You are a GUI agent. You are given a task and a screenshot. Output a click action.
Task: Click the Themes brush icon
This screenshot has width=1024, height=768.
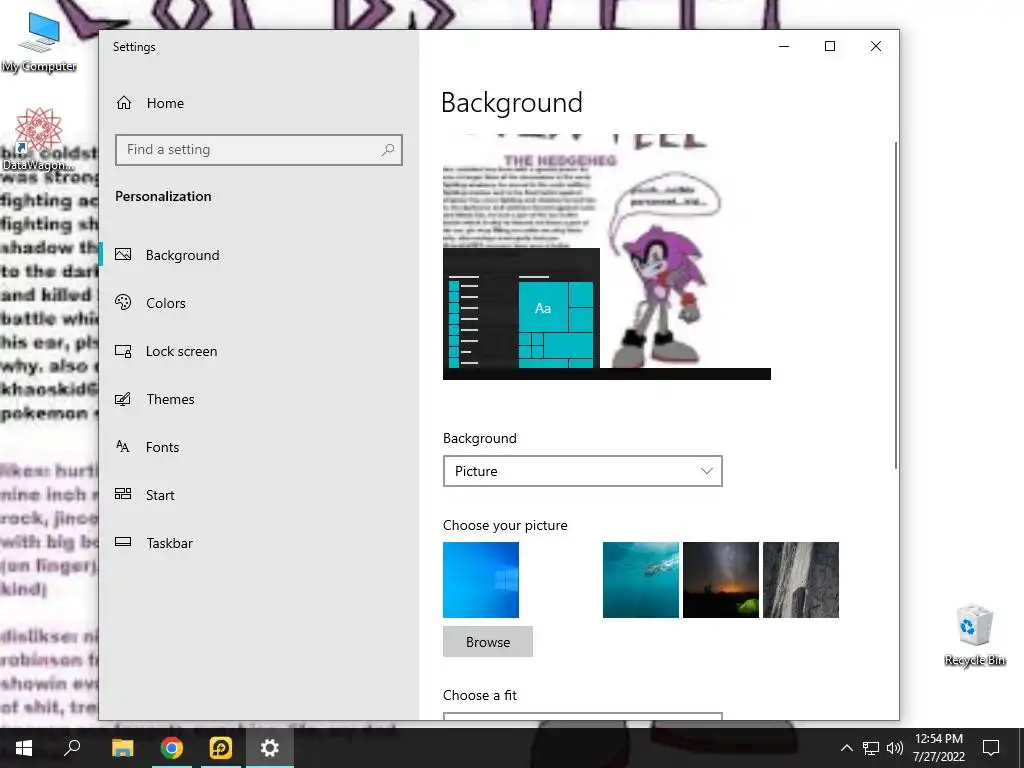tap(123, 399)
